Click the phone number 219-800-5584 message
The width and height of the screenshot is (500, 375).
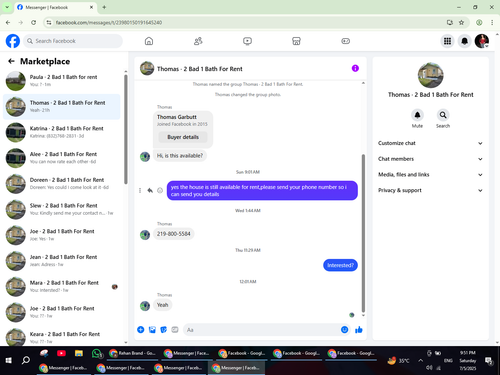coord(174,234)
